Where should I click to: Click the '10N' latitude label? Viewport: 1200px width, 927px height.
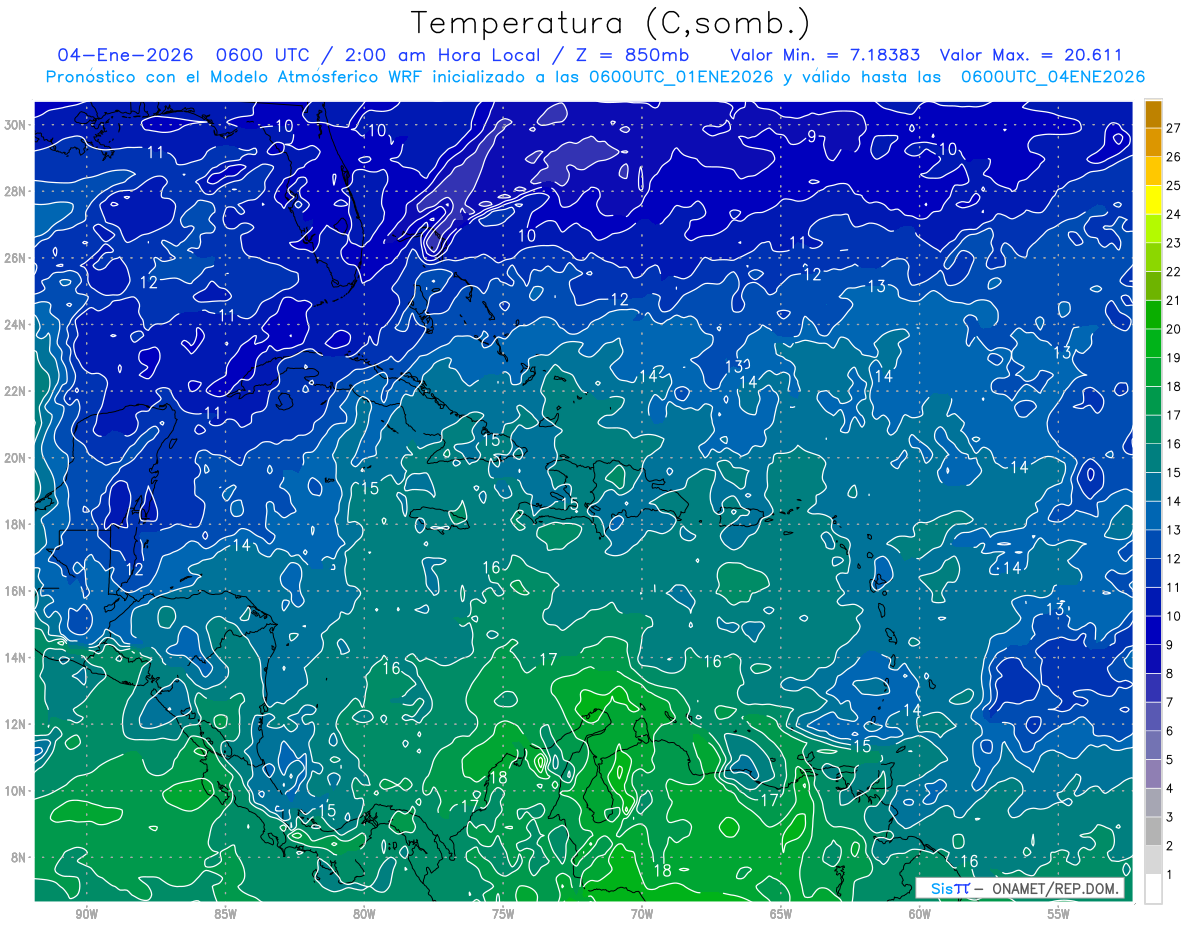(x=16, y=790)
